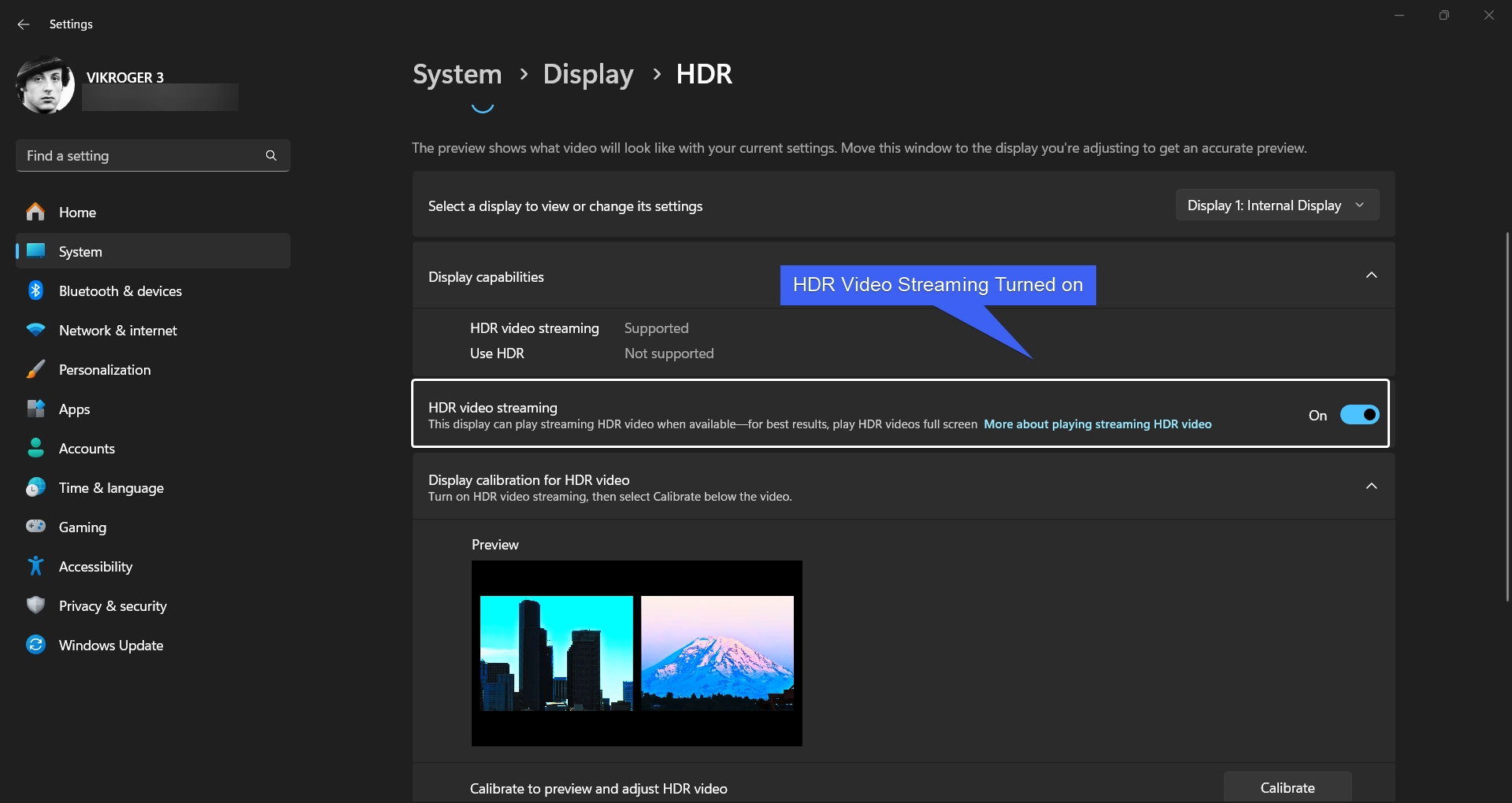The height and width of the screenshot is (803, 1512).
Task: Click the Network wifi icon
Action: tap(35, 330)
